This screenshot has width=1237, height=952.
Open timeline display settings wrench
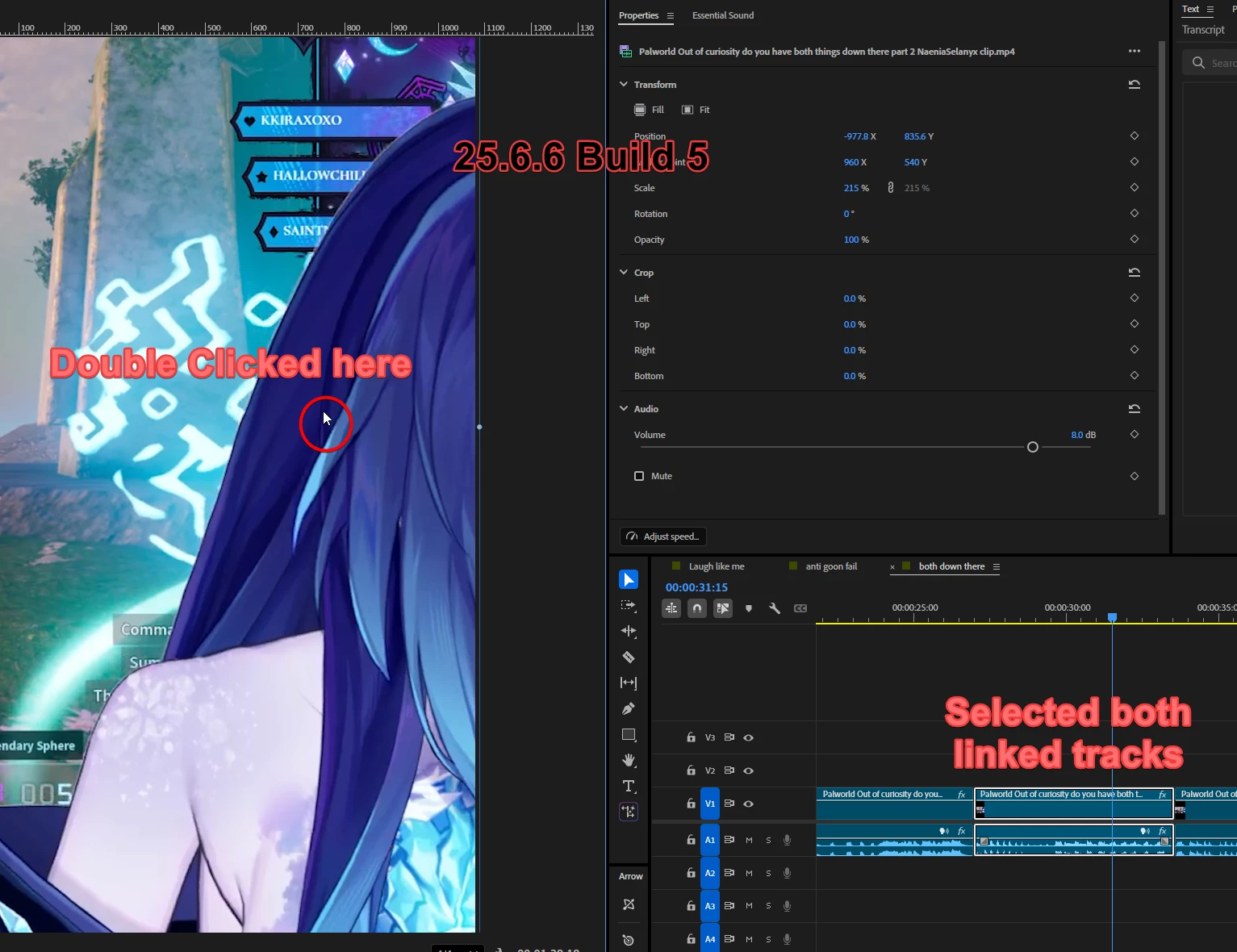click(775, 608)
